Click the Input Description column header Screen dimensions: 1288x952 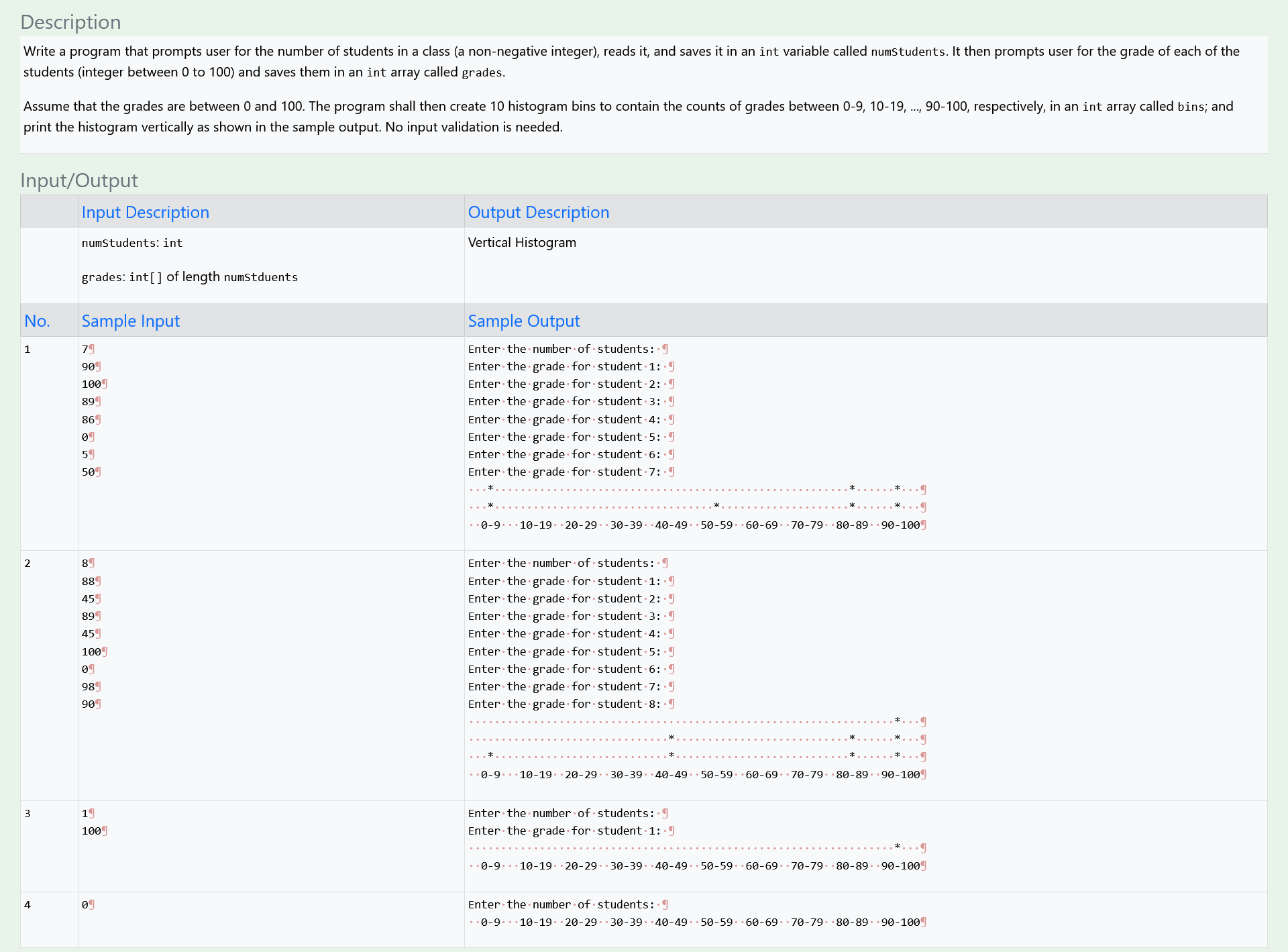pos(145,212)
